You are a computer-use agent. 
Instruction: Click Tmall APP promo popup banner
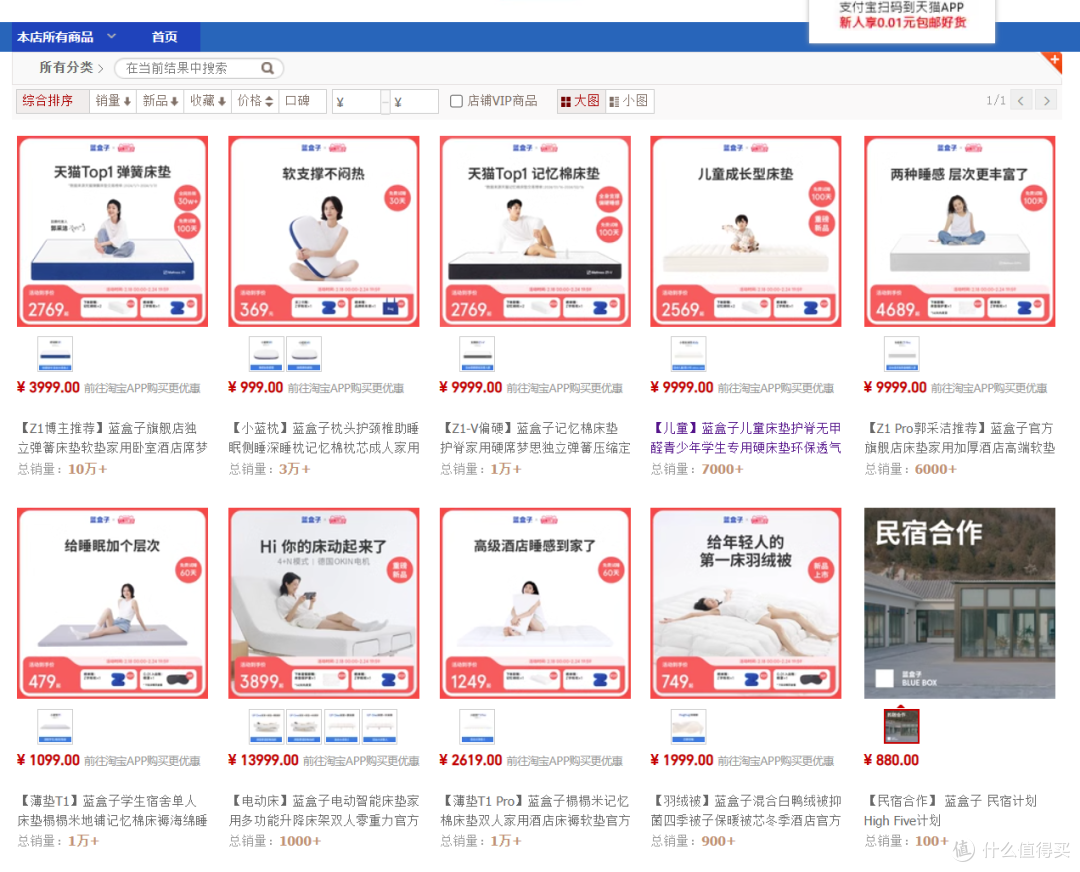click(902, 21)
